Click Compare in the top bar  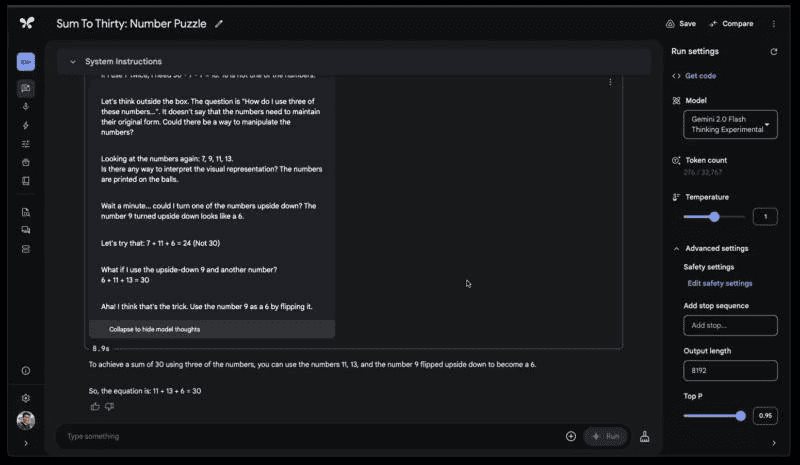731,23
